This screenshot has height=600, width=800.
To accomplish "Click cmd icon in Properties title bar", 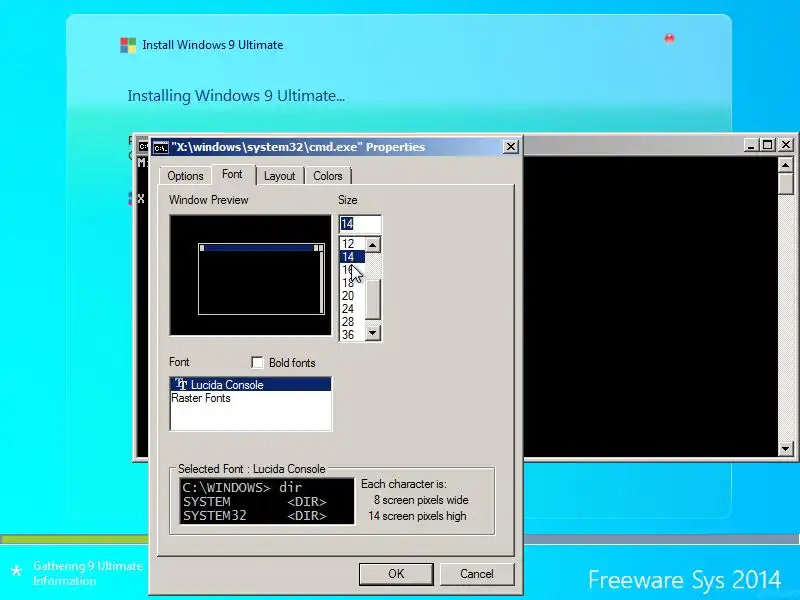I will pos(161,147).
